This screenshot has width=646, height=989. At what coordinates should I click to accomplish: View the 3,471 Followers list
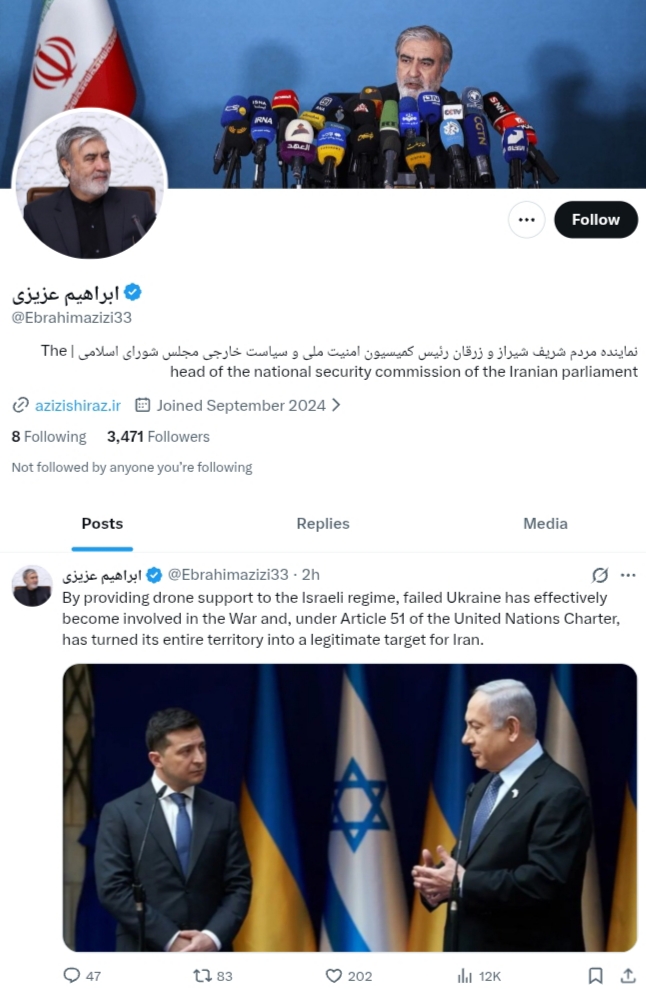[158, 436]
